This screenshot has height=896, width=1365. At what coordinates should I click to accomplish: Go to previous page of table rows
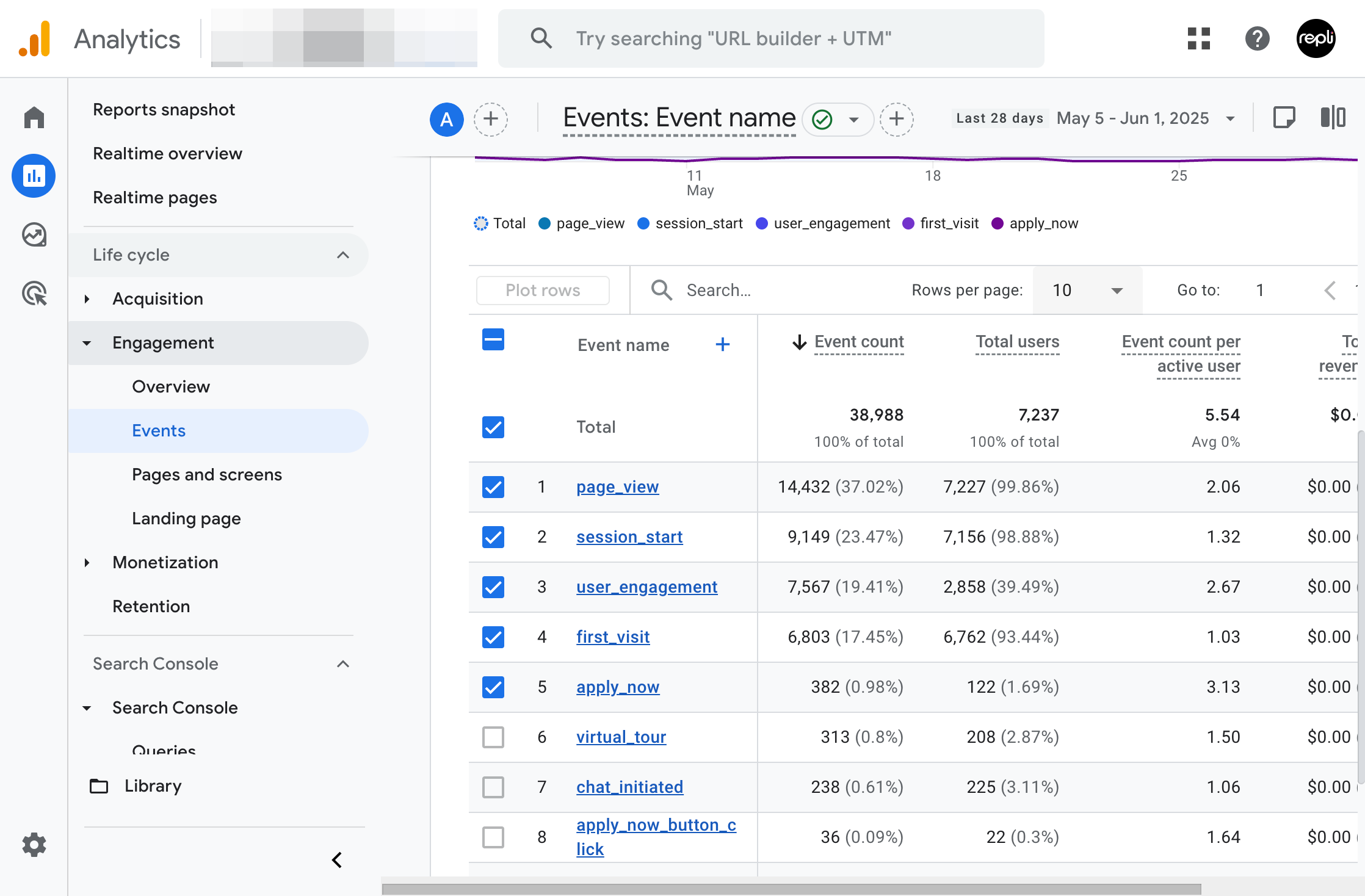pyautogui.click(x=1331, y=291)
